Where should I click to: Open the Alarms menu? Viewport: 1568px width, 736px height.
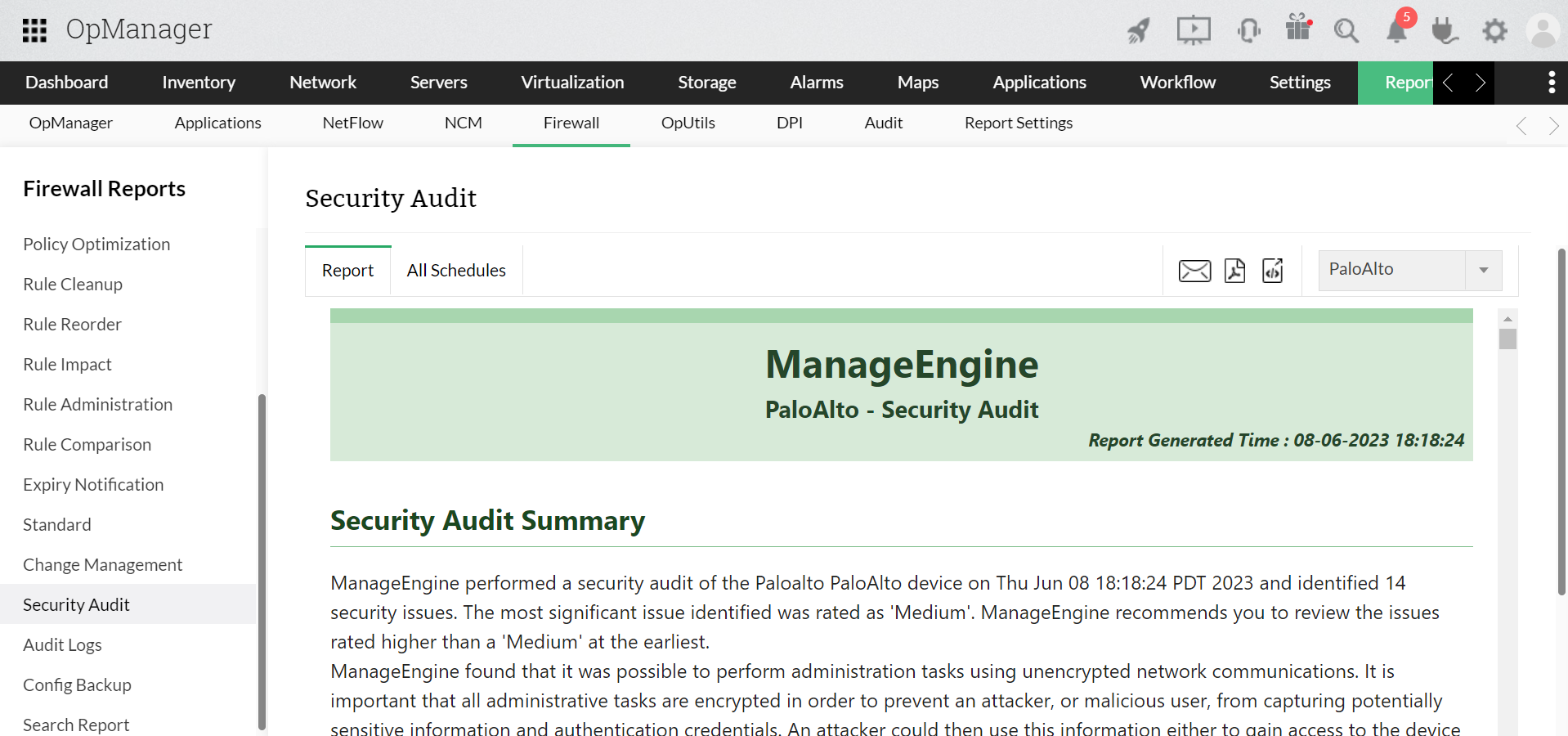click(x=817, y=83)
